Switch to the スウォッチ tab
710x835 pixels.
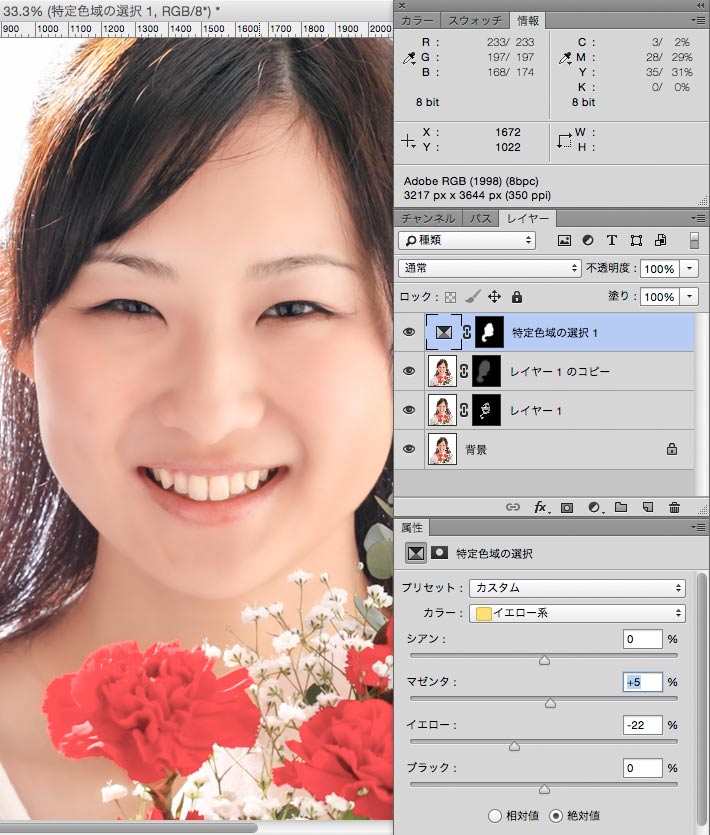pos(475,20)
